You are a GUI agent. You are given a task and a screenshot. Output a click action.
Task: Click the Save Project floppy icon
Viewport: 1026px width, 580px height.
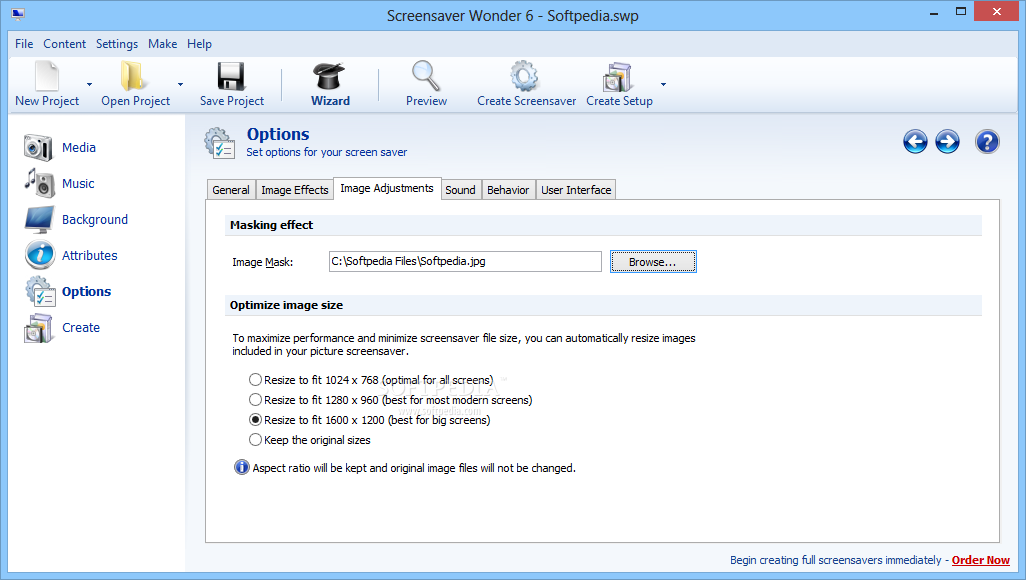pos(231,76)
